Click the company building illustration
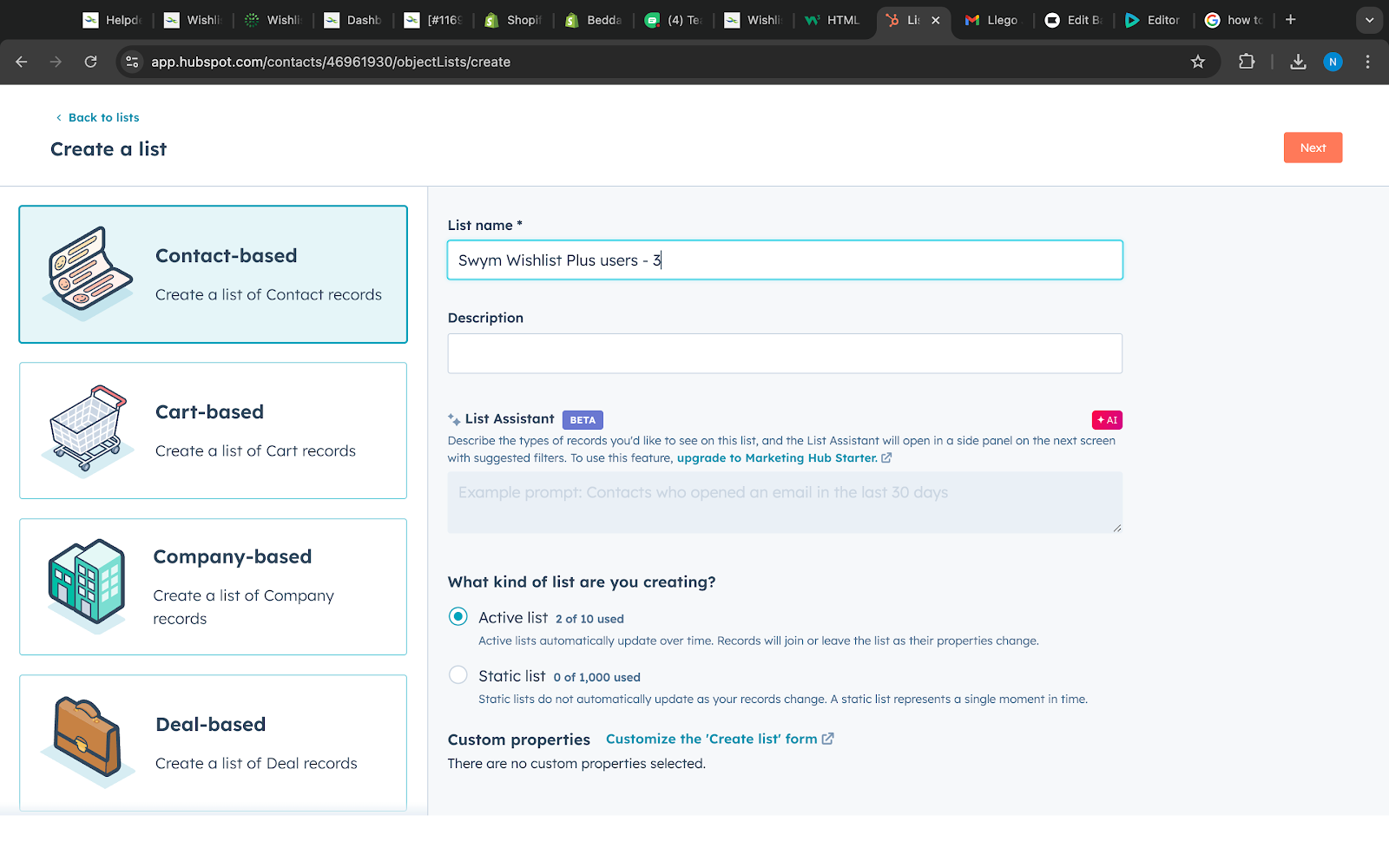Image resolution: width=1389 pixels, height=868 pixels. (x=87, y=586)
